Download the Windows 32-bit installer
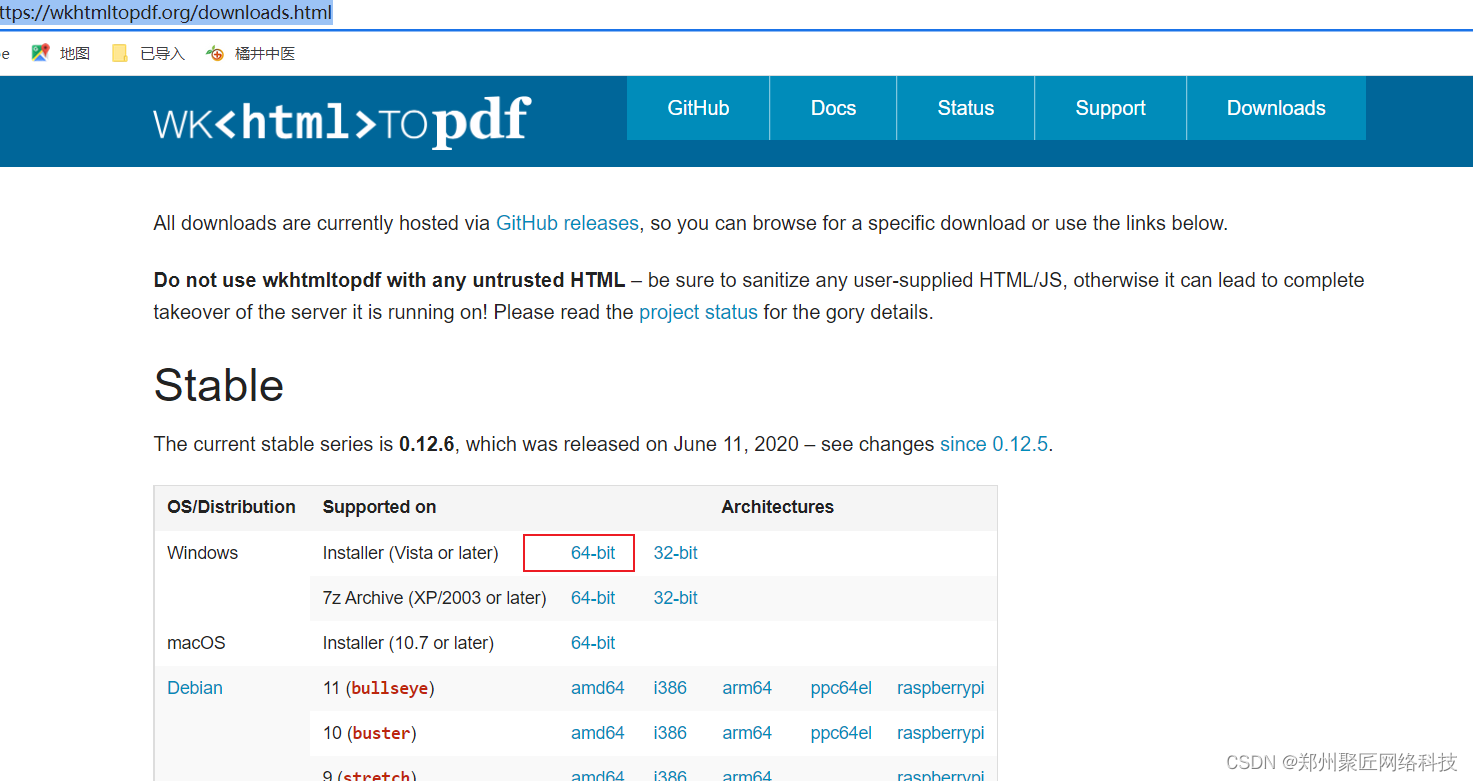The image size is (1473, 781). [x=675, y=552]
